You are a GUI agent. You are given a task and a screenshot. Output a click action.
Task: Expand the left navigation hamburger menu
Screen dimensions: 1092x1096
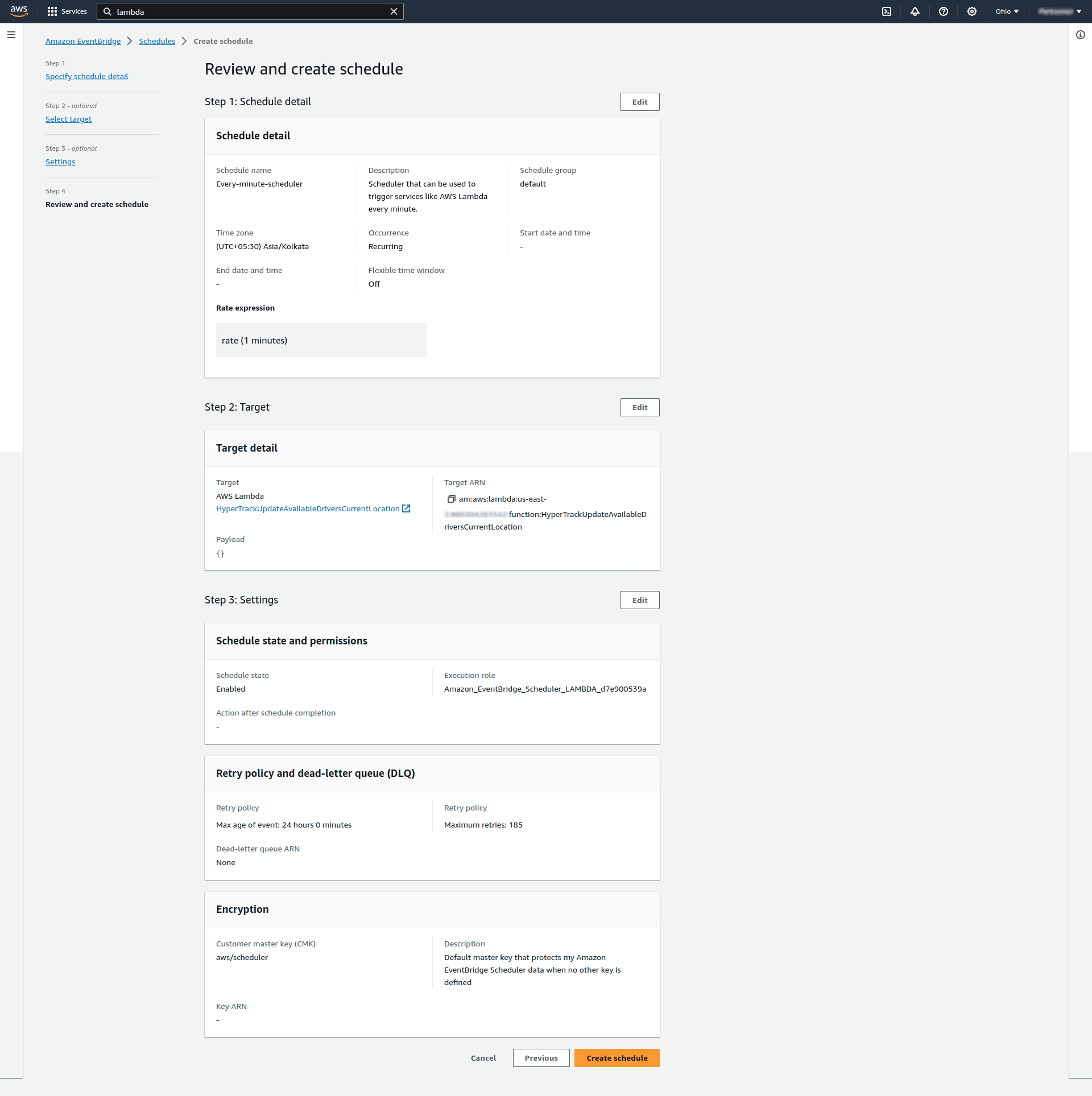(x=11, y=35)
